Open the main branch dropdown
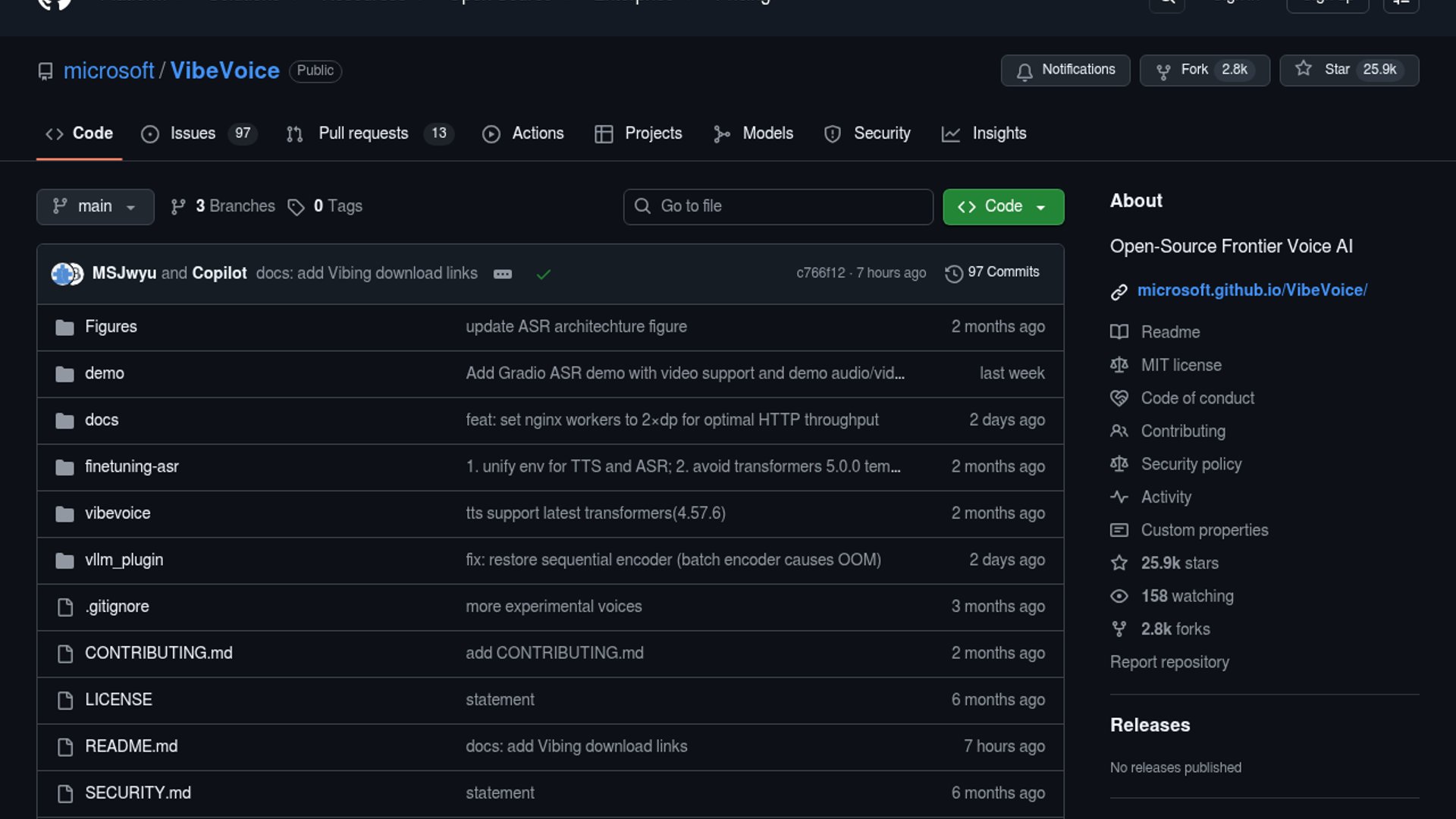This screenshot has height=819, width=1456. 95,206
